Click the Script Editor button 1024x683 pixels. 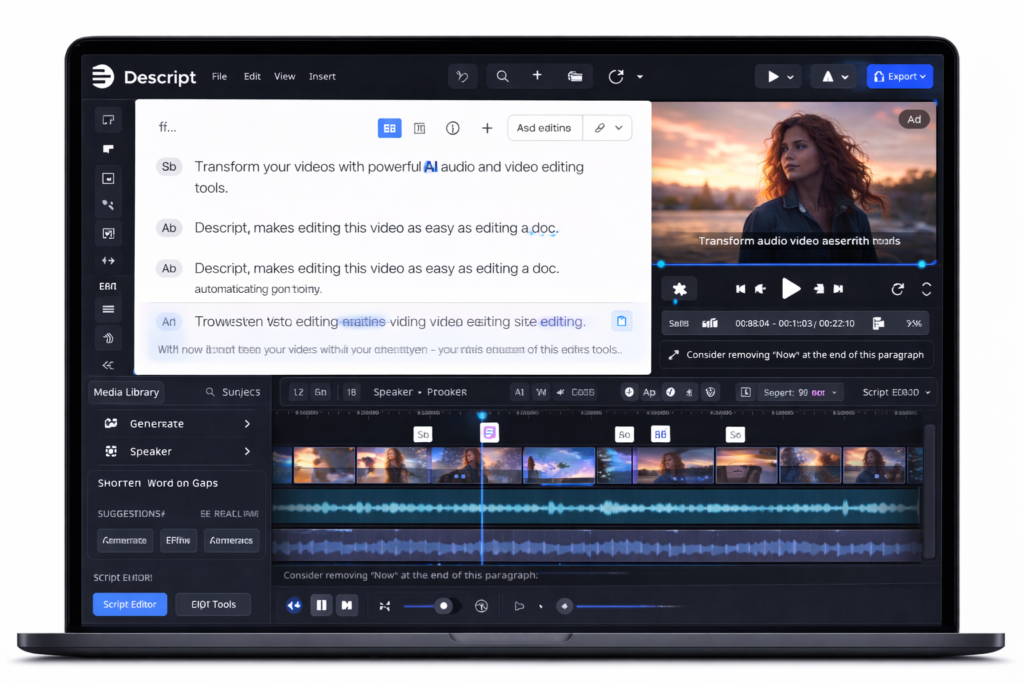tap(130, 605)
